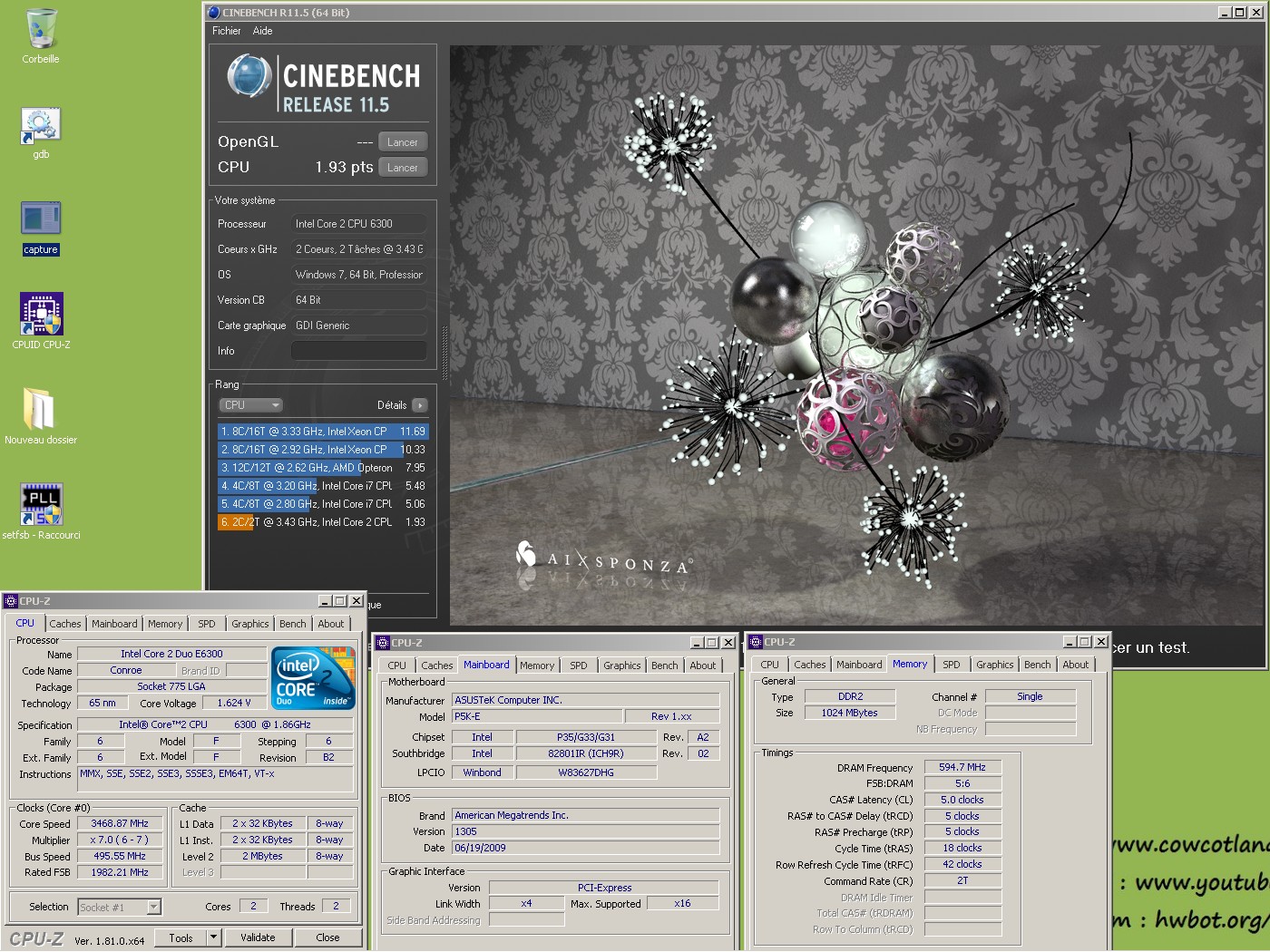Select the capture desktop icon
The image size is (1270, 952).
click(41, 220)
